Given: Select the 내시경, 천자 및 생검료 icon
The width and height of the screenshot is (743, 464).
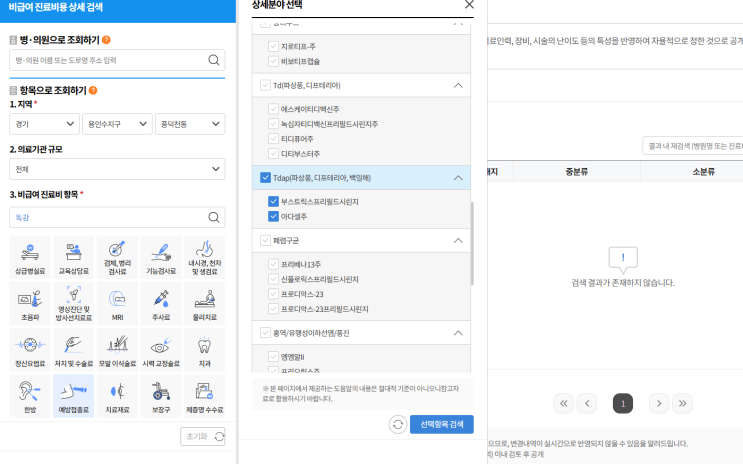Looking at the screenshot, I should pos(205,257).
